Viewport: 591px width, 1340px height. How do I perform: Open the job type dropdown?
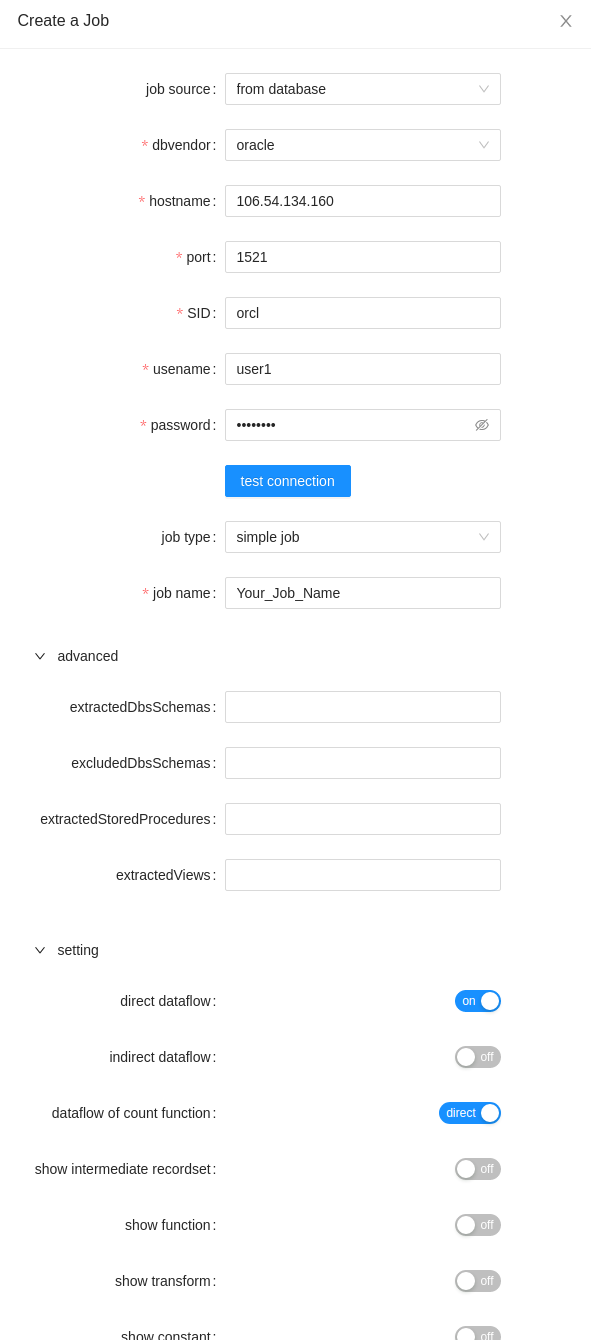coord(363,537)
